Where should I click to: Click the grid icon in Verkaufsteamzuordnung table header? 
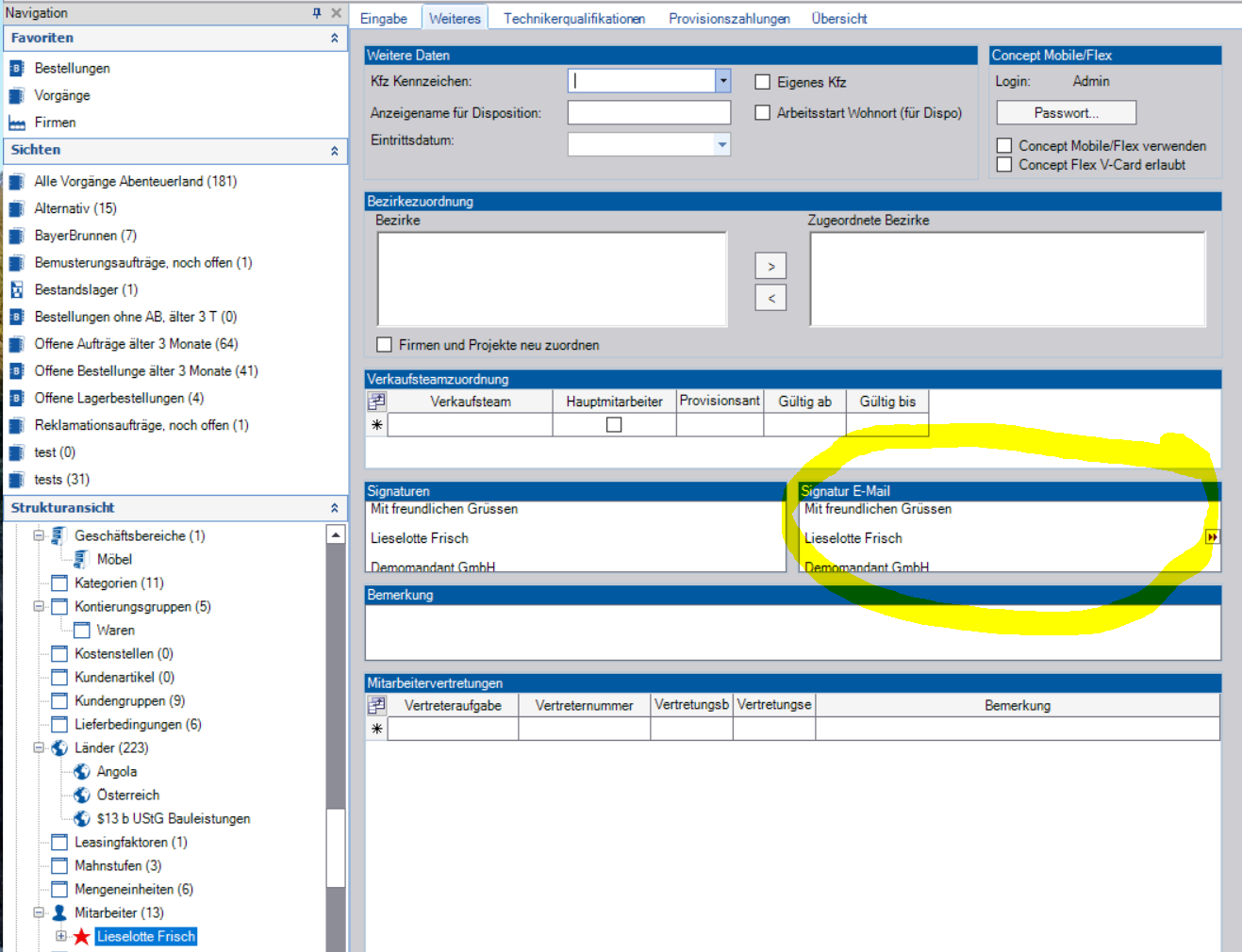coord(377,402)
